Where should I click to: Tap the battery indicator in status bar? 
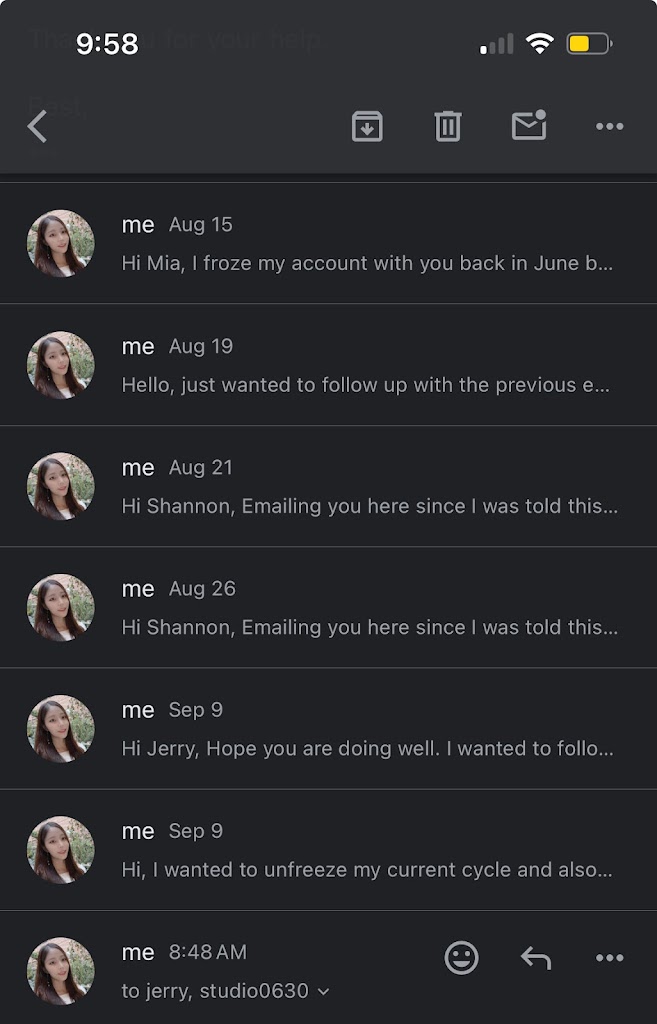tap(589, 44)
